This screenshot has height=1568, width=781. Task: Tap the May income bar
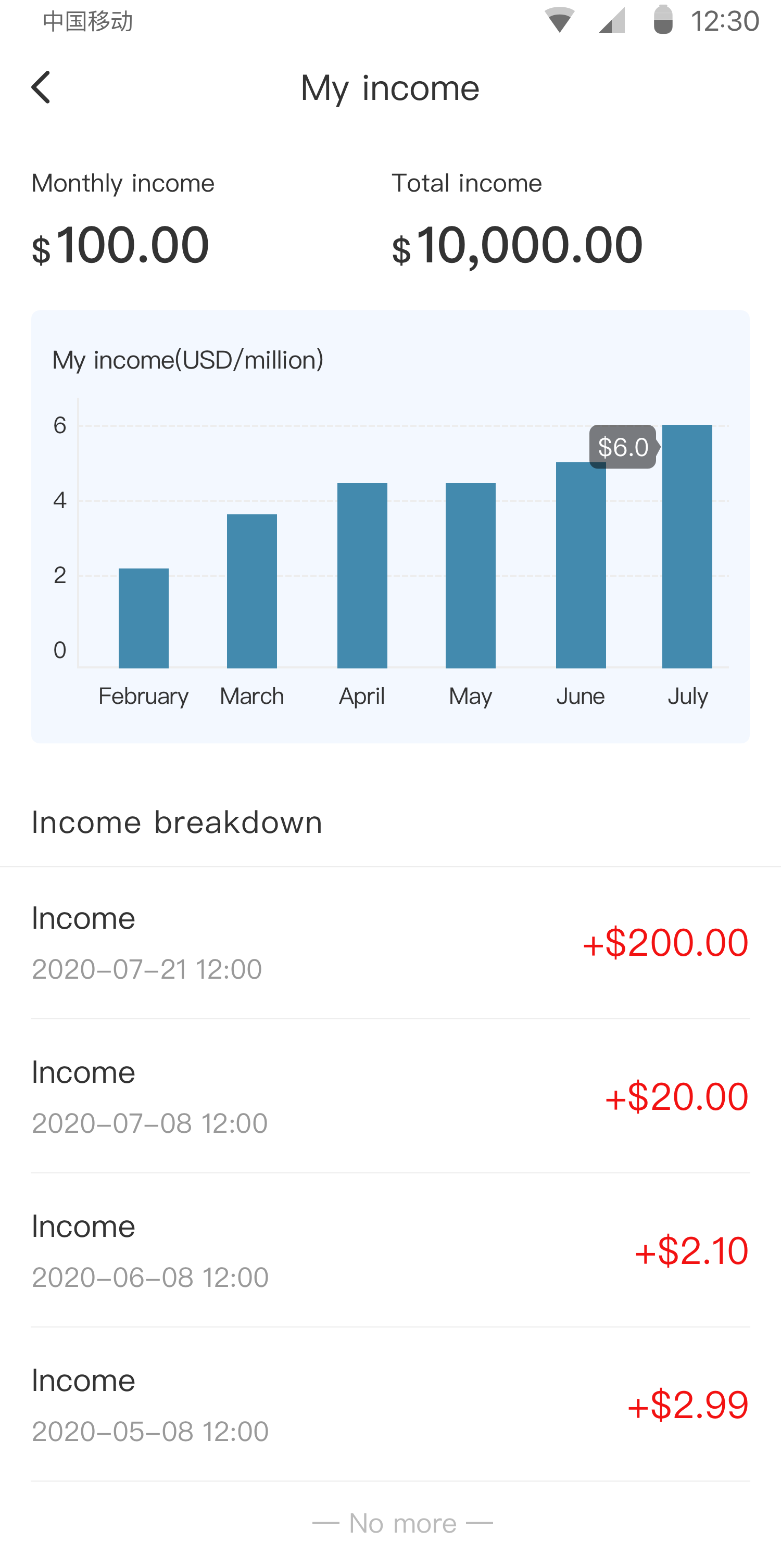471,575
